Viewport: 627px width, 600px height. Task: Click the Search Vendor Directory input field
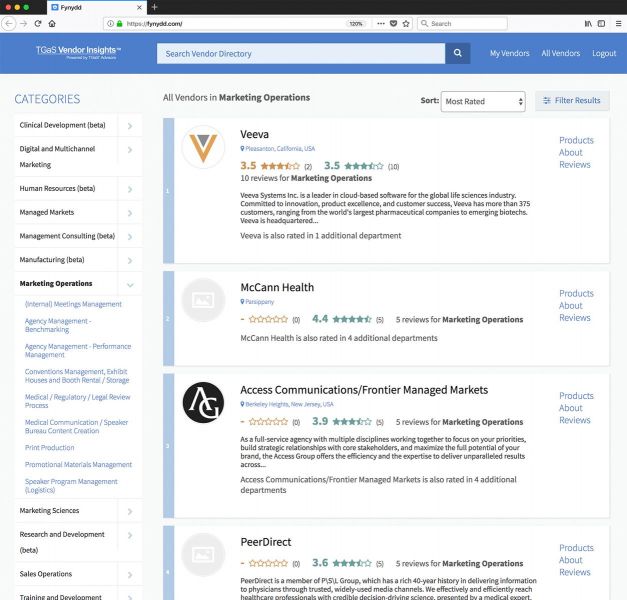tap(300, 54)
